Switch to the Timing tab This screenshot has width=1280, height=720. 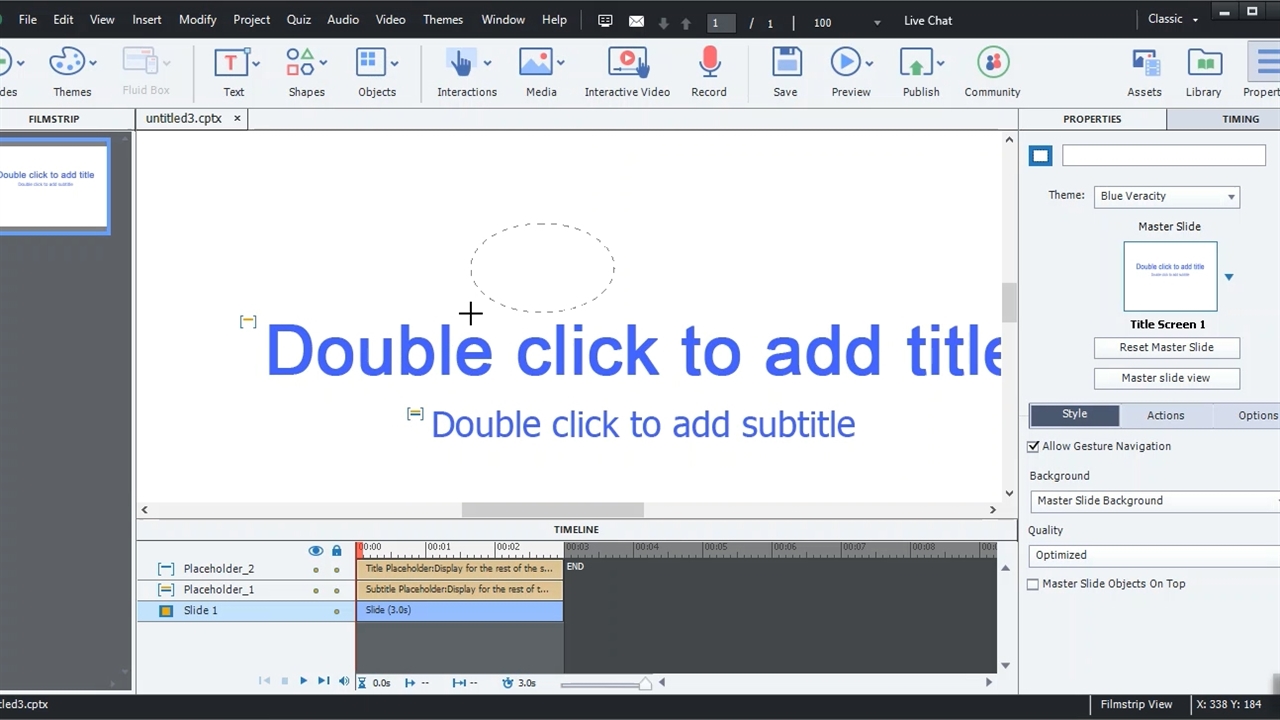tap(1240, 119)
